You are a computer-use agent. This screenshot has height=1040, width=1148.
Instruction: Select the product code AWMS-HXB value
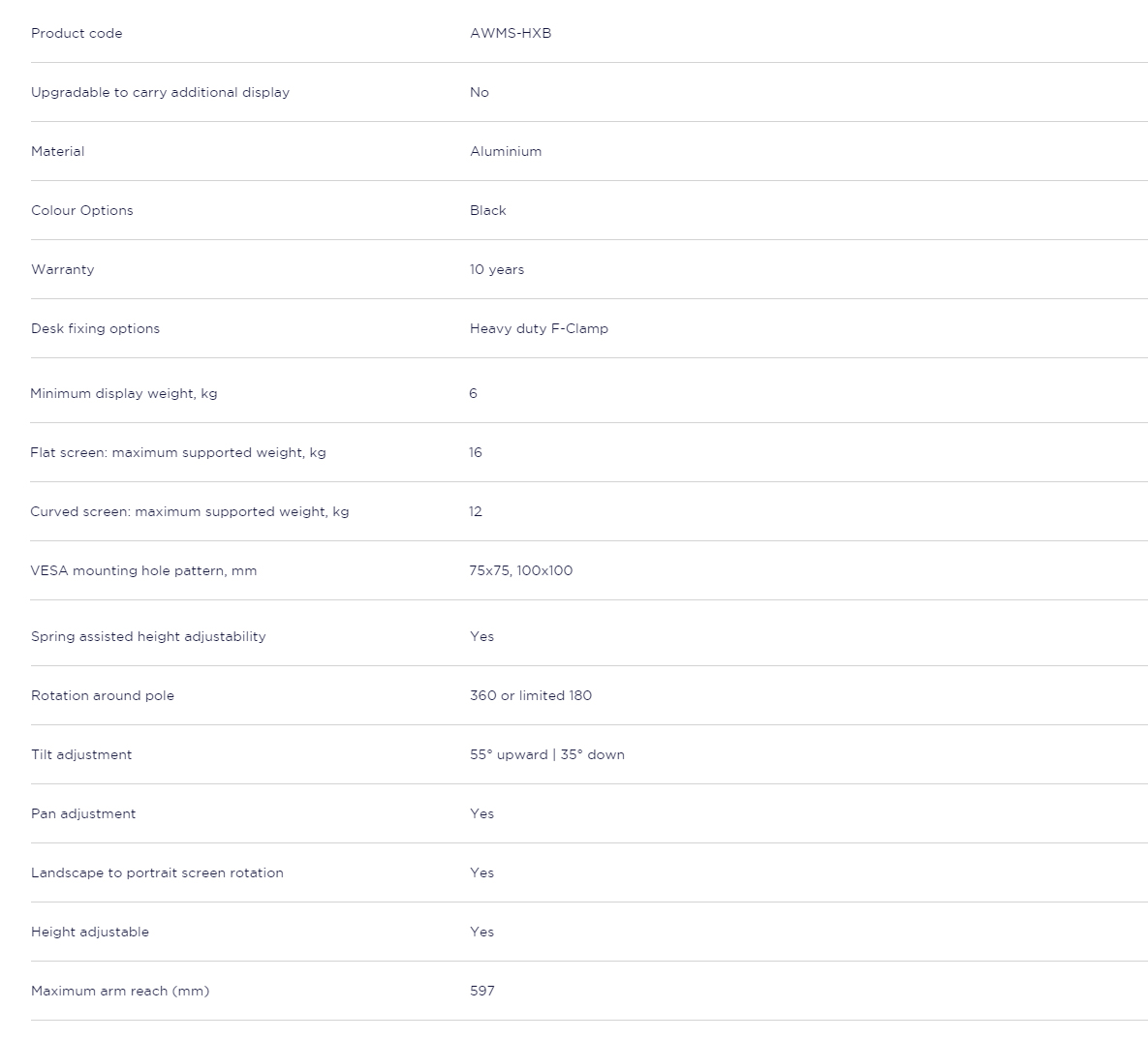(x=511, y=33)
